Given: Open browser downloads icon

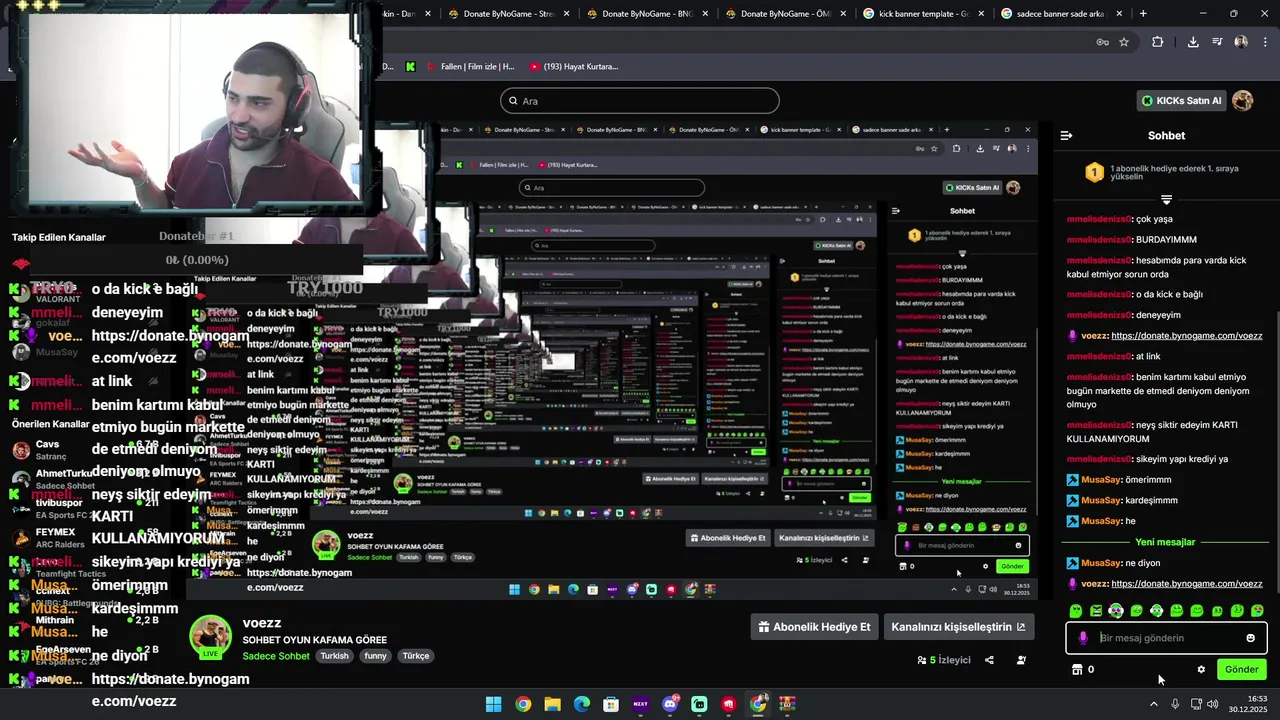Looking at the screenshot, I should tap(1193, 42).
